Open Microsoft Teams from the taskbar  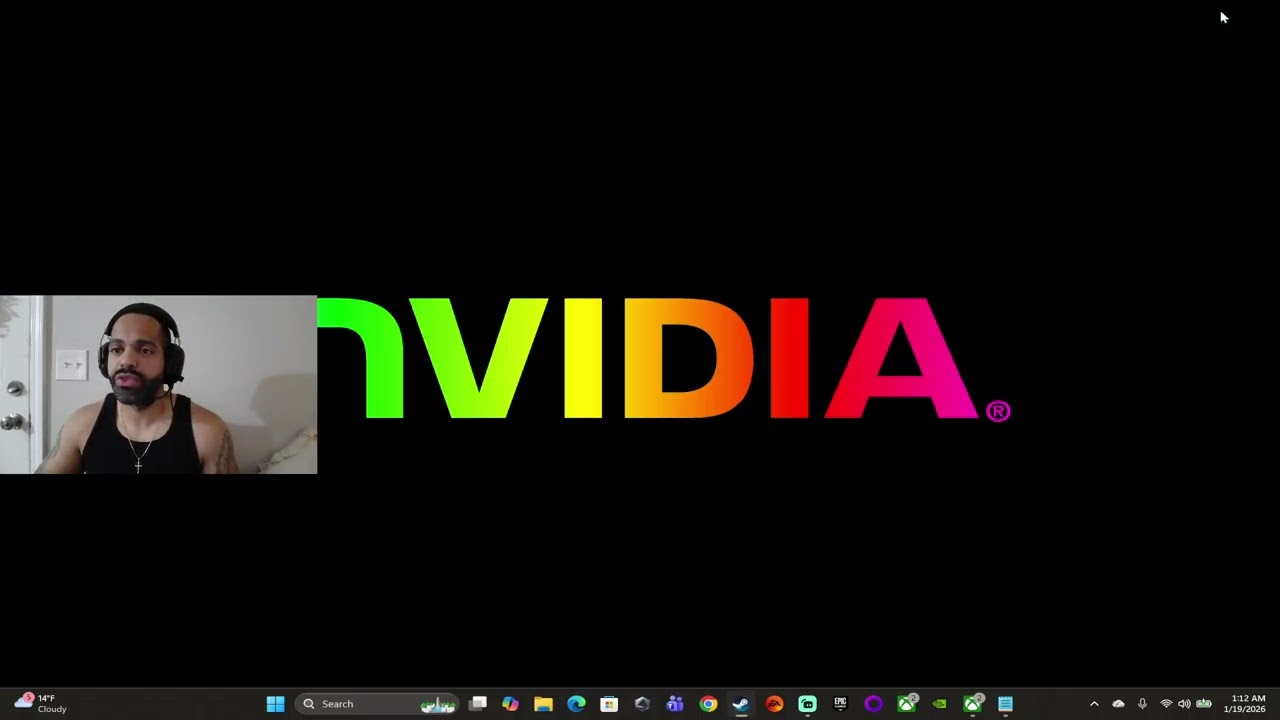(x=675, y=704)
